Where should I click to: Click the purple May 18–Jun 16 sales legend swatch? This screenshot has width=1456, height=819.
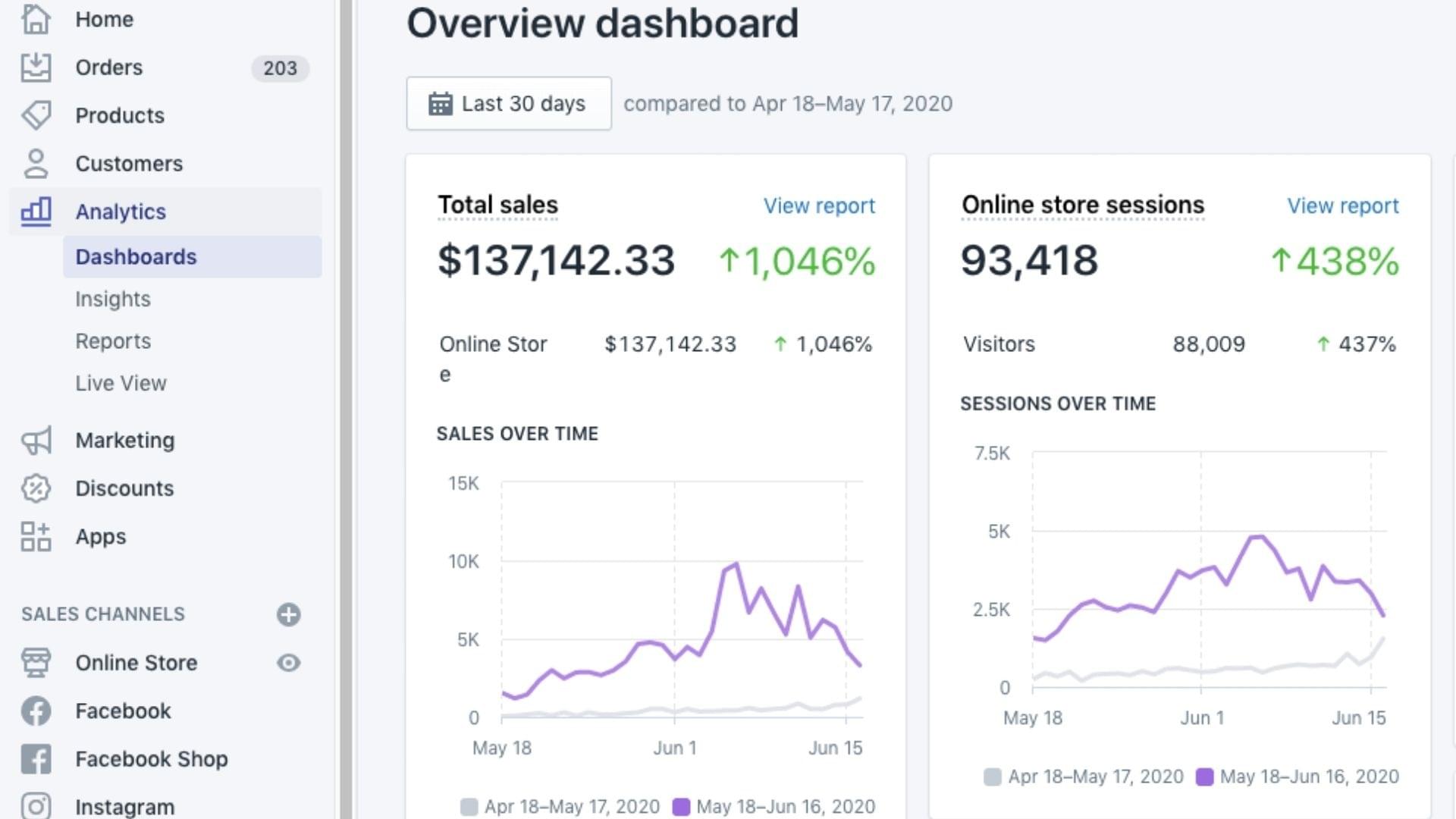tap(681, 807)
